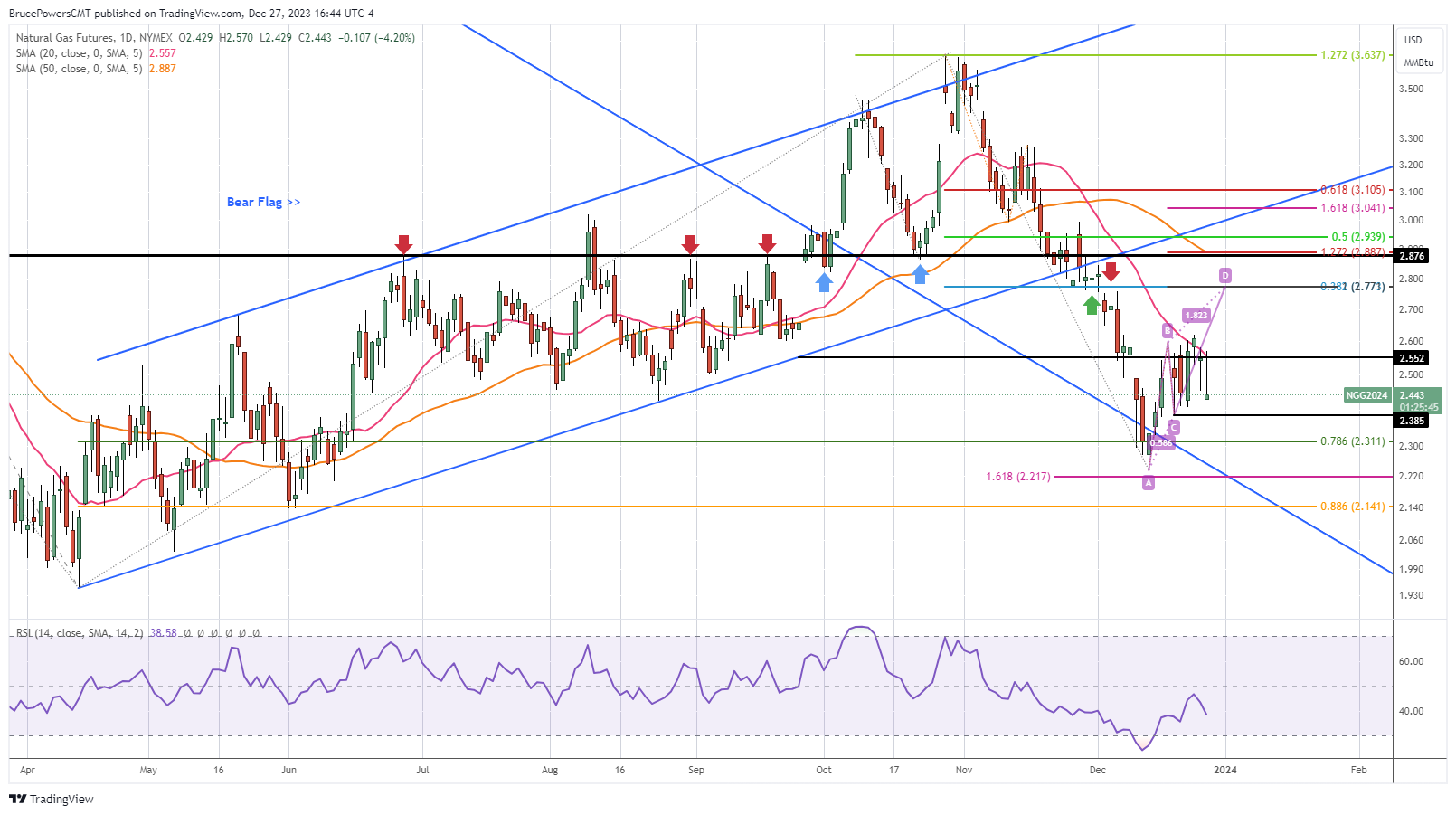Click the ABCD pattern point A label
This screenshot has width=1456, height=815.
(x=1149, y=483)
